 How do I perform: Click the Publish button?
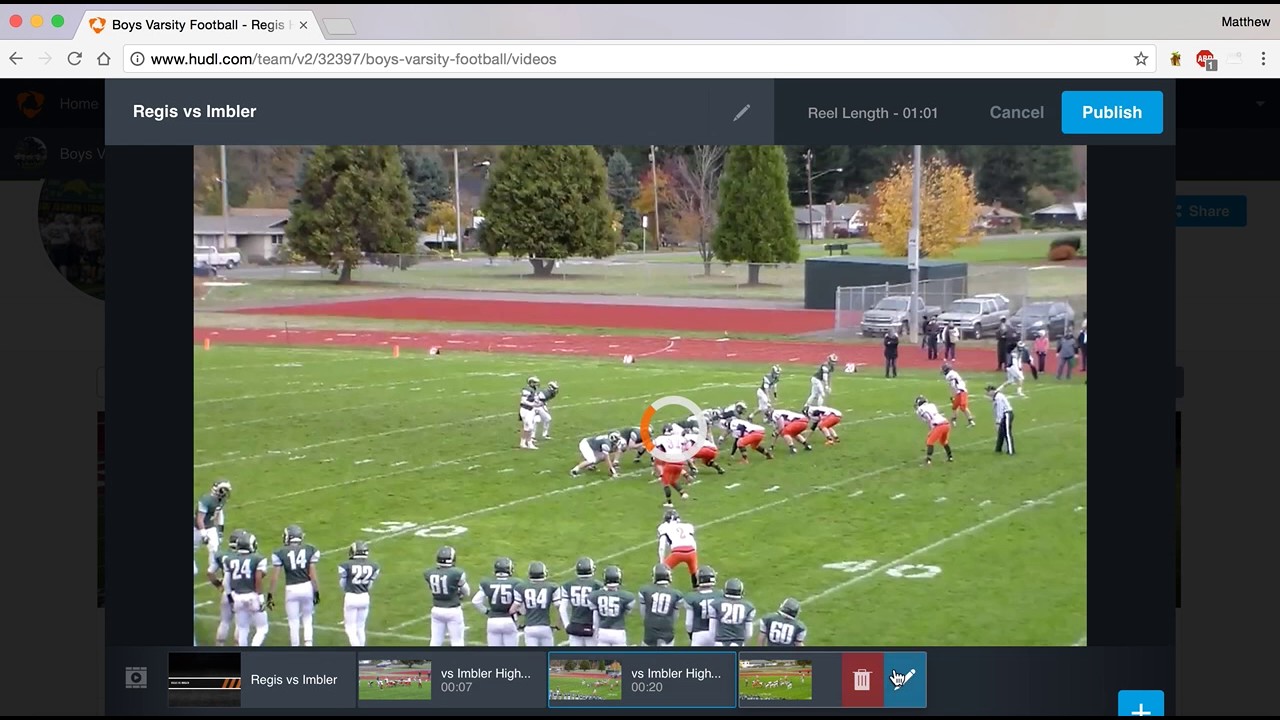coord(1112,112)
